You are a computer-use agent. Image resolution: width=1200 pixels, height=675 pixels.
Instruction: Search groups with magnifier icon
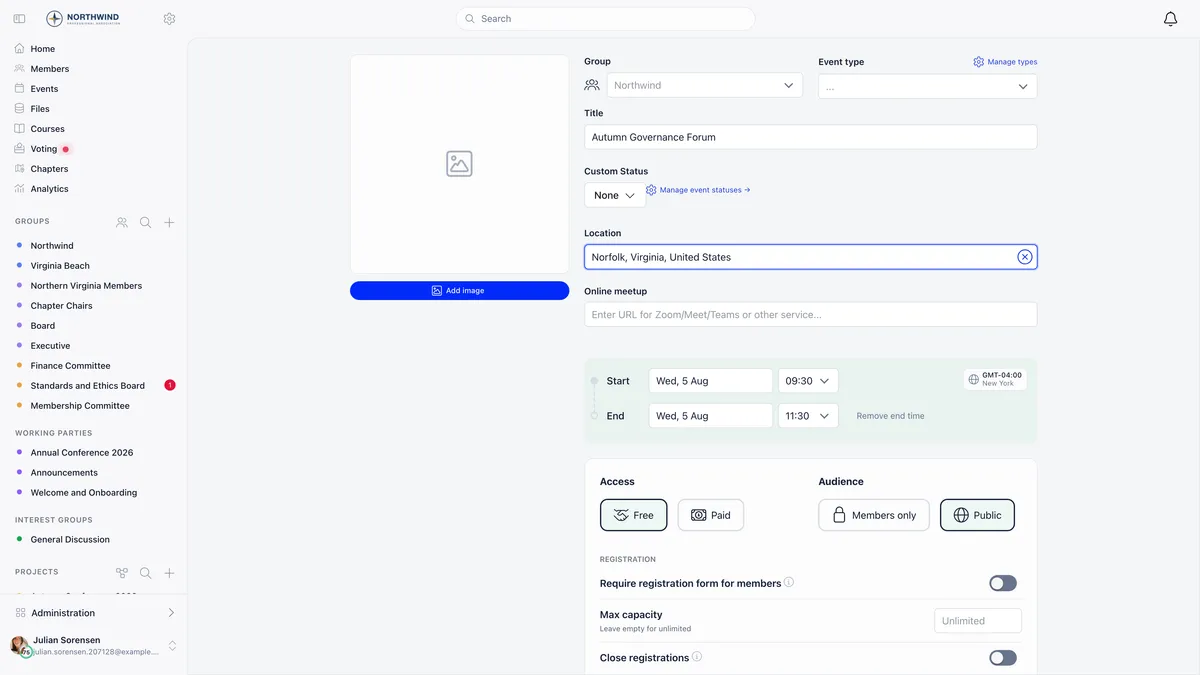[x=145, y=222]
